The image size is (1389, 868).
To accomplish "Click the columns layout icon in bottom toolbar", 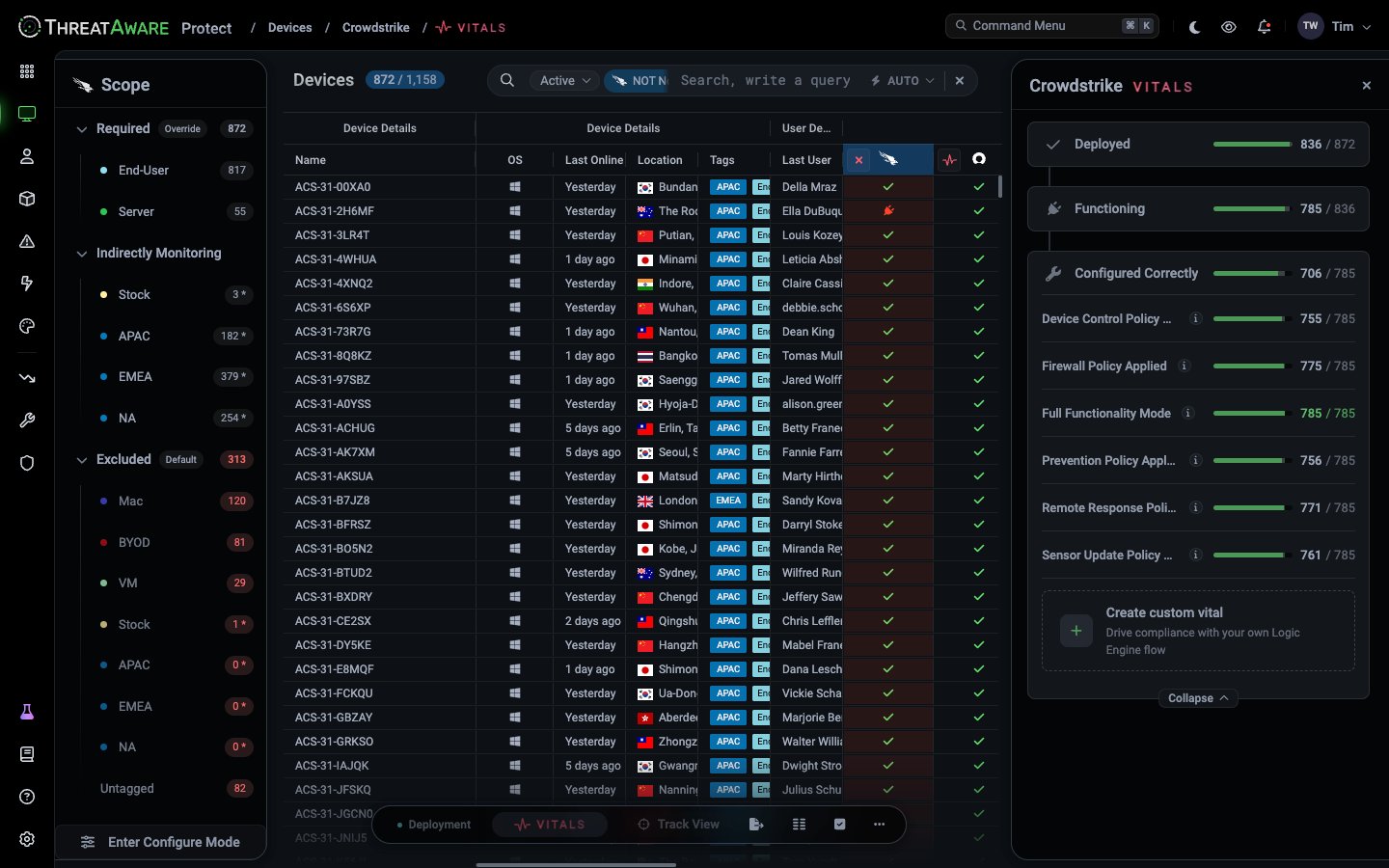I will coord(799,825).
